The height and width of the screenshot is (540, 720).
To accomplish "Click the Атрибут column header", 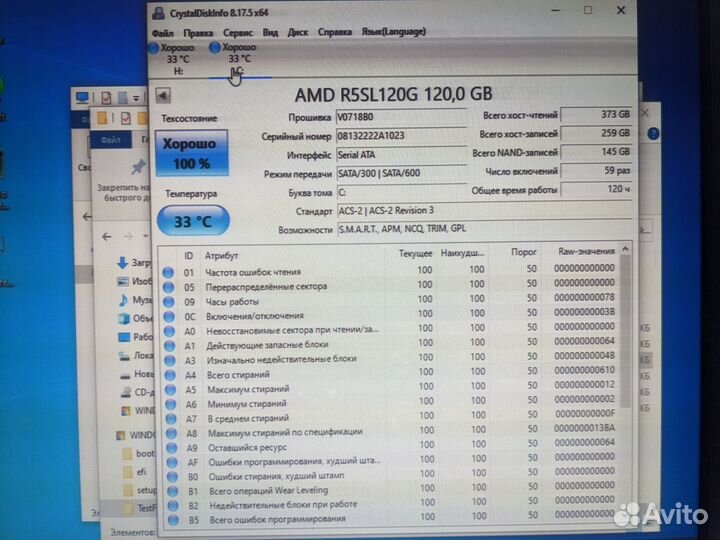I will tap(221, 256).
